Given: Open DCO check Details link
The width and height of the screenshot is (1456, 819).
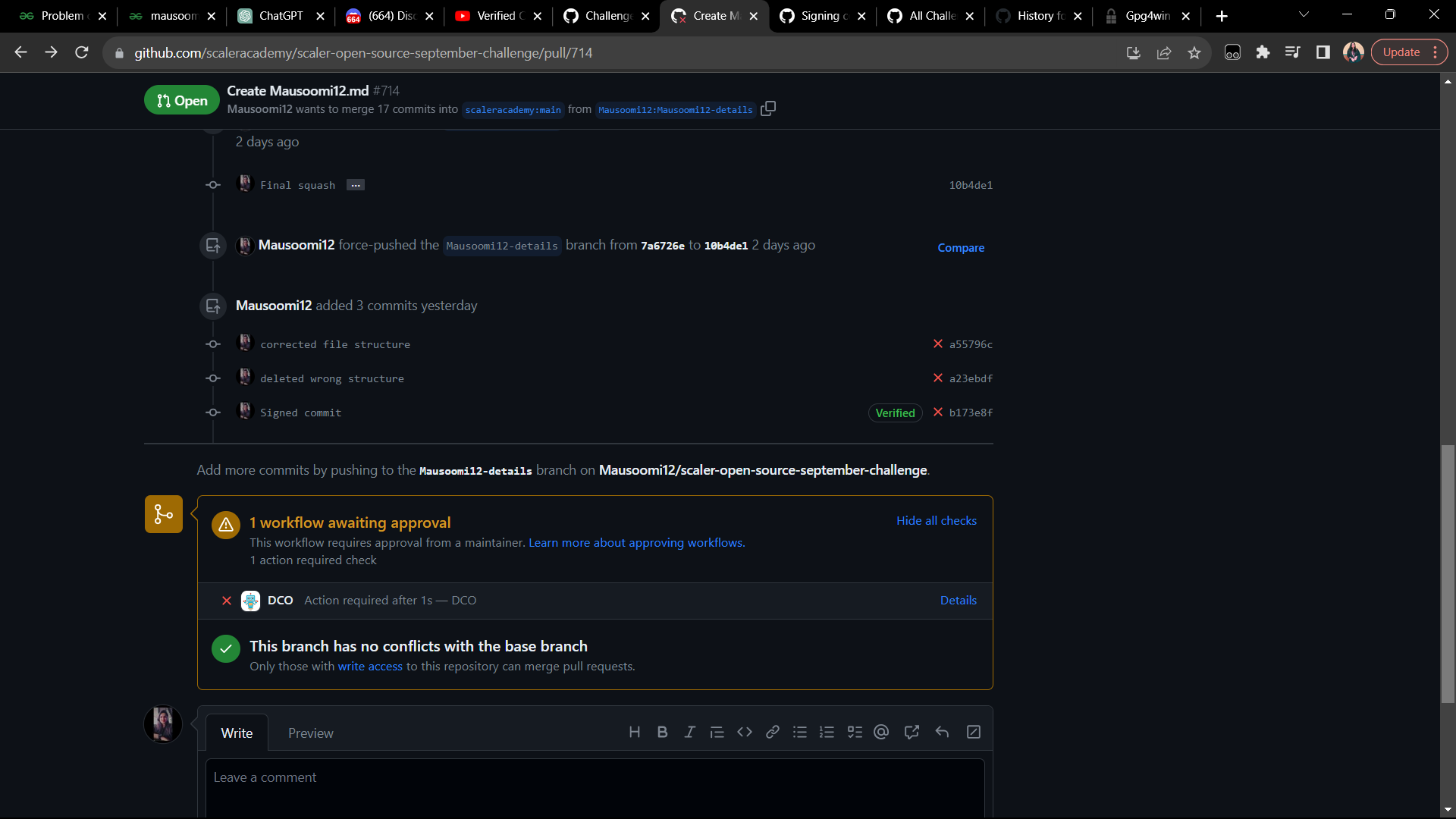Looking at the screenshot, I should click(958, 600).
